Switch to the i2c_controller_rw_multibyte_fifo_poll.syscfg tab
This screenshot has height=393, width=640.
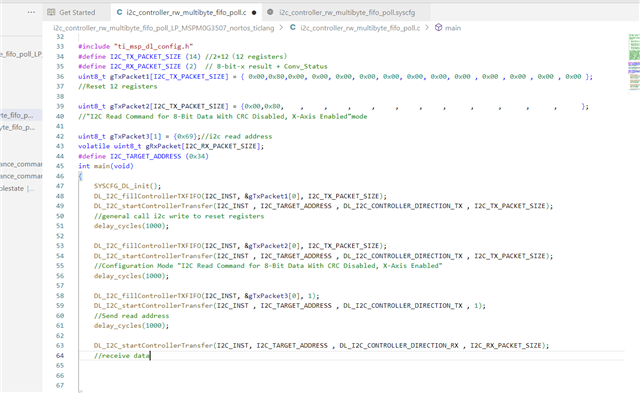[x=346, y=12]
